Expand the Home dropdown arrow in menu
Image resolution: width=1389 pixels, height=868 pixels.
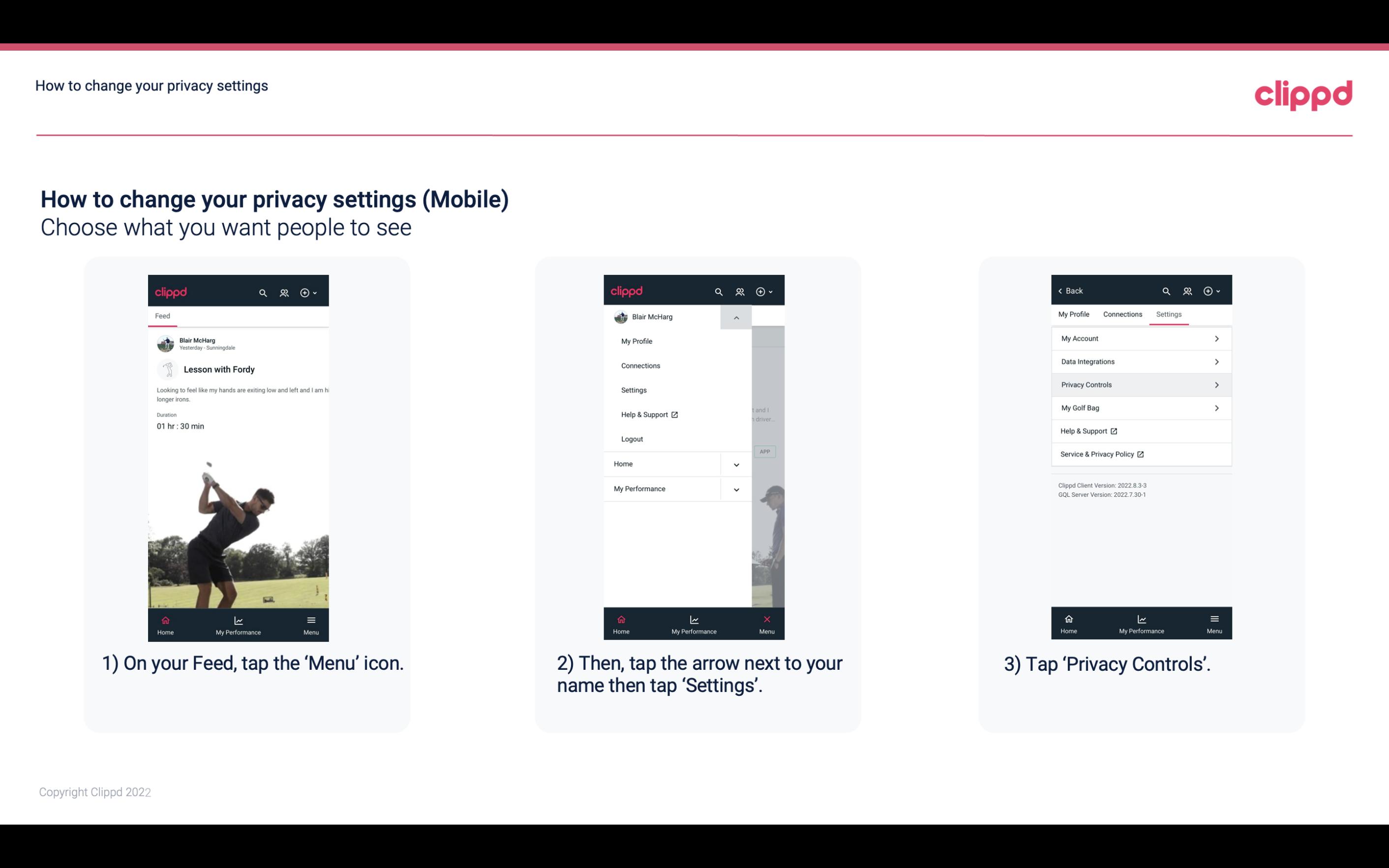(736, 463)
